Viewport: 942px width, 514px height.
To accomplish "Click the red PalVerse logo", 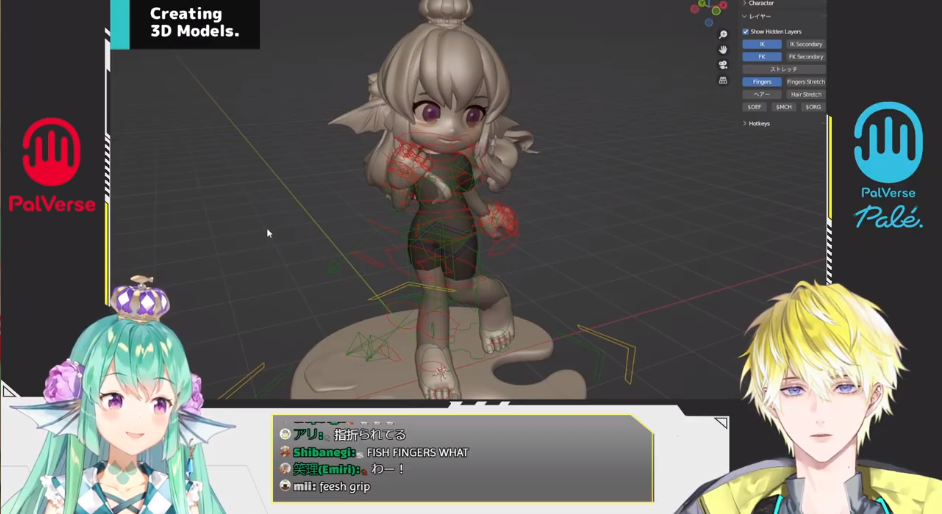I will 52,165.
